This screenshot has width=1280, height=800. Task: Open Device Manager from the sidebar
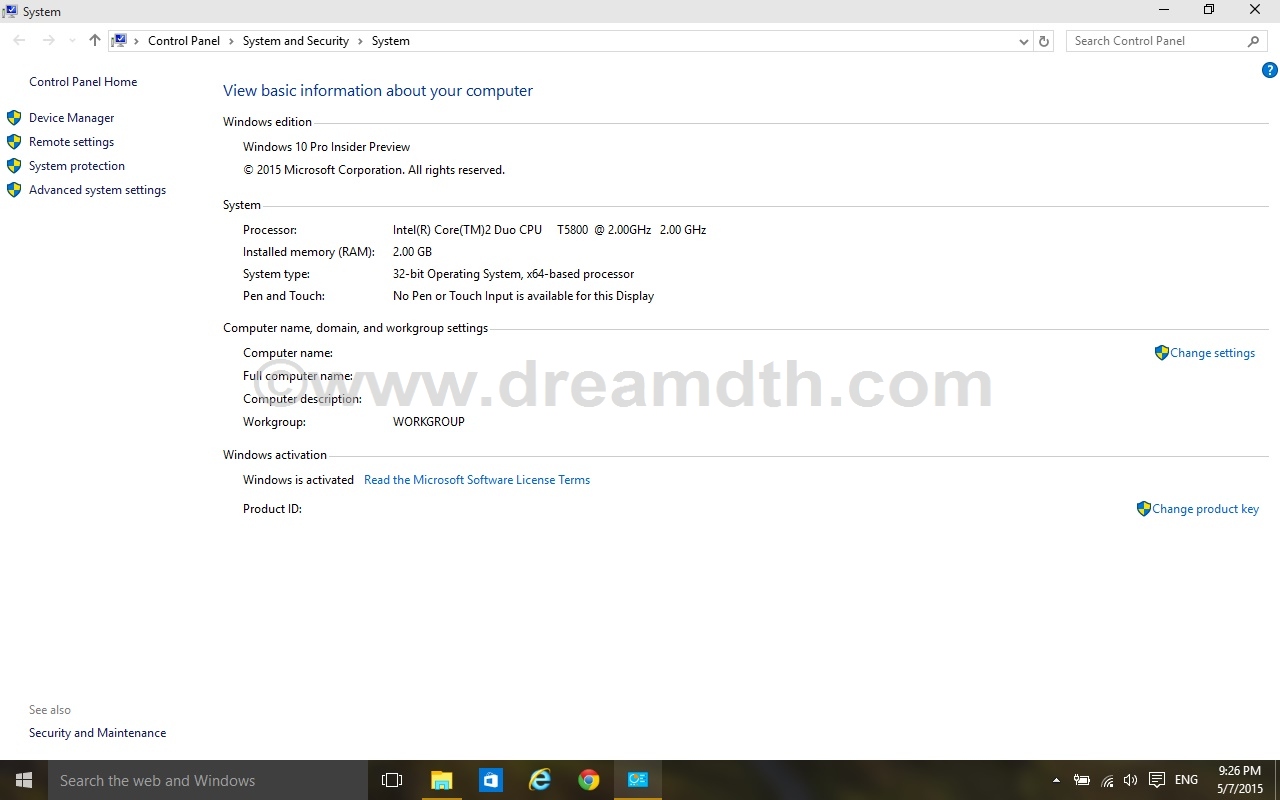(x=71, y=118)
